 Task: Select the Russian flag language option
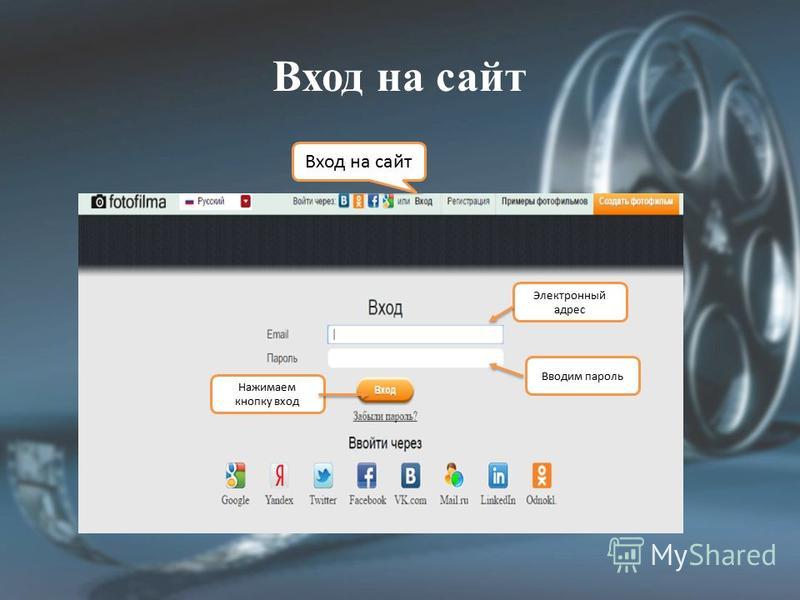pyautogui.click(x=205, y=202)
